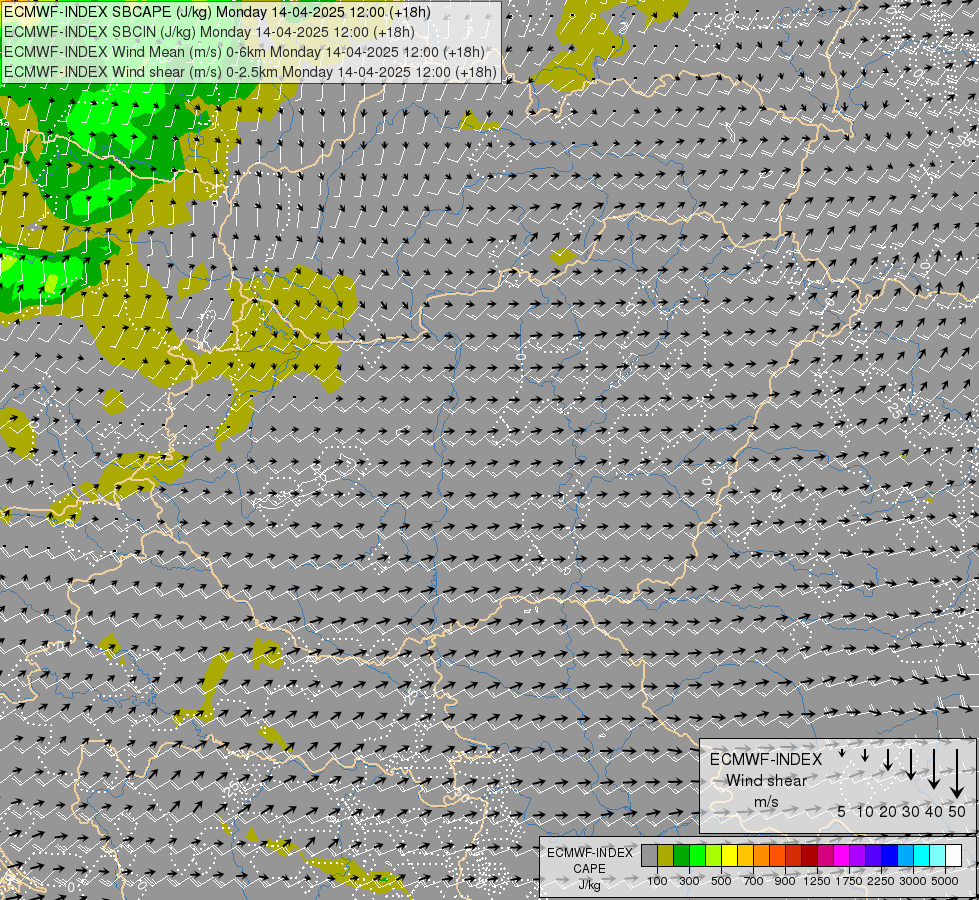Choose the cyan swatch right of 3000
Image resolution: width=979 pixels, height=900 pixels.
pyautogui.click(x=921, y=855)
